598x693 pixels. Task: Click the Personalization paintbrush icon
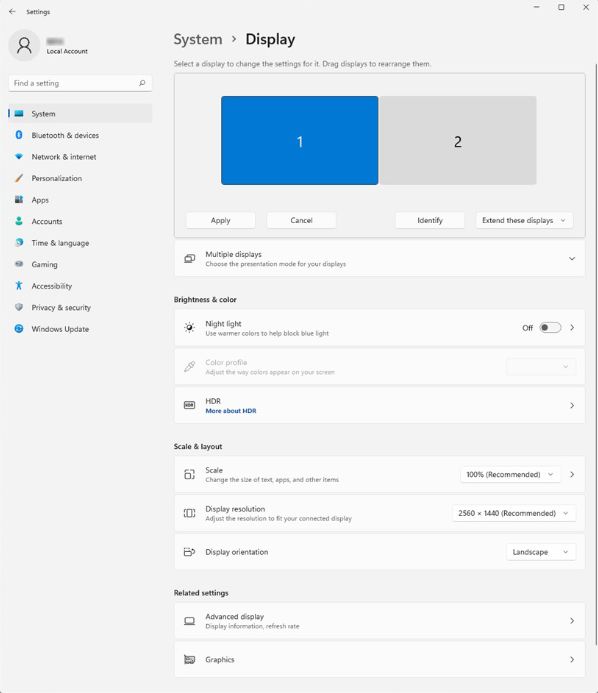[x=19, y=178]
